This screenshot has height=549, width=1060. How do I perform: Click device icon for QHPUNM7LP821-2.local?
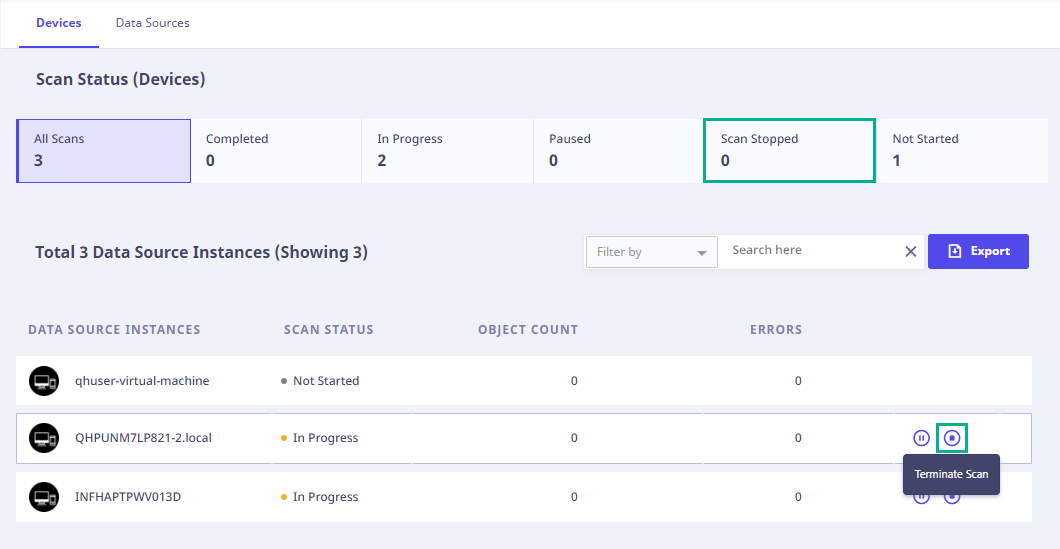44,438
